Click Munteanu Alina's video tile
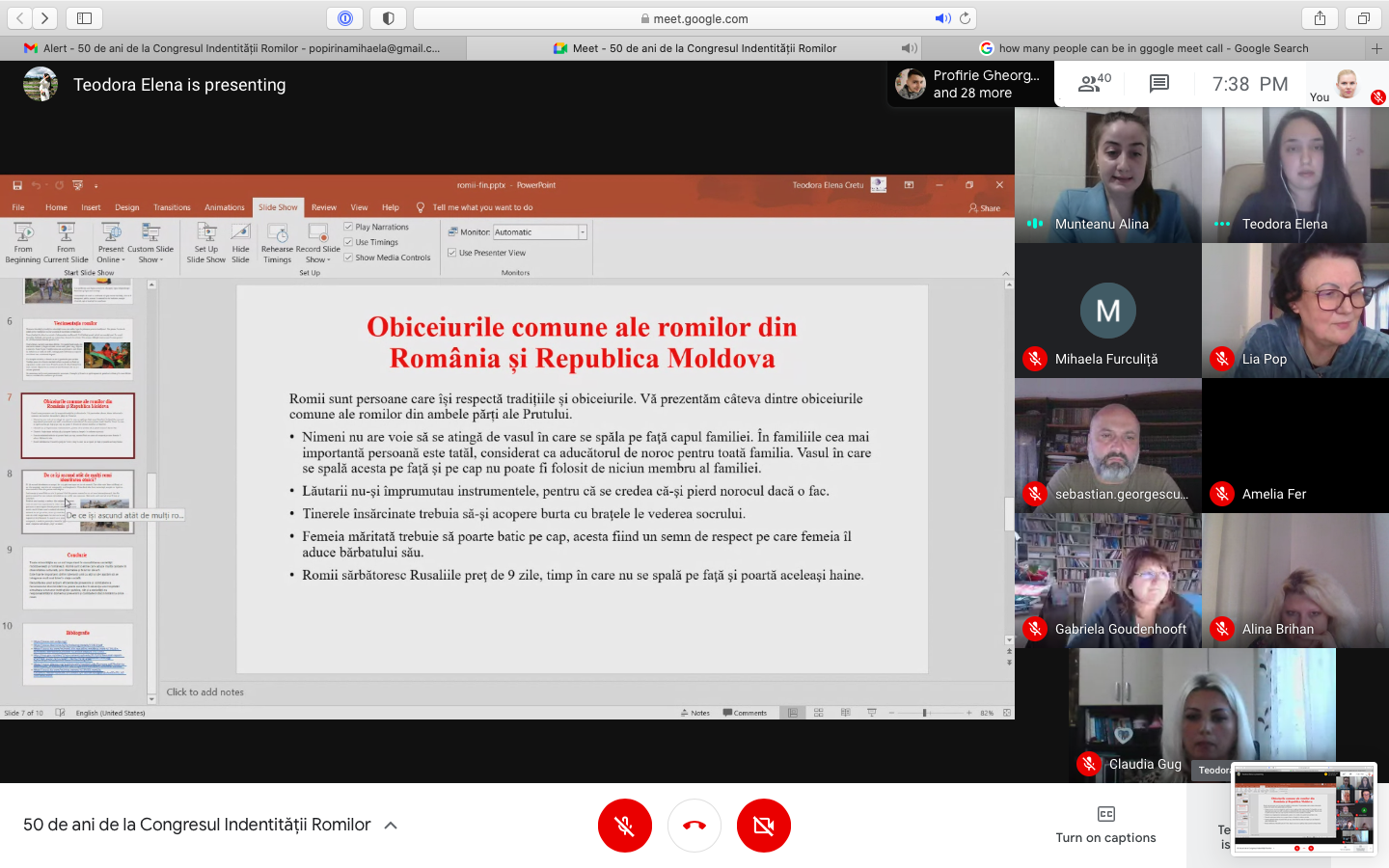This screenshot has width=1389, height=868. tap(1107, 174)
